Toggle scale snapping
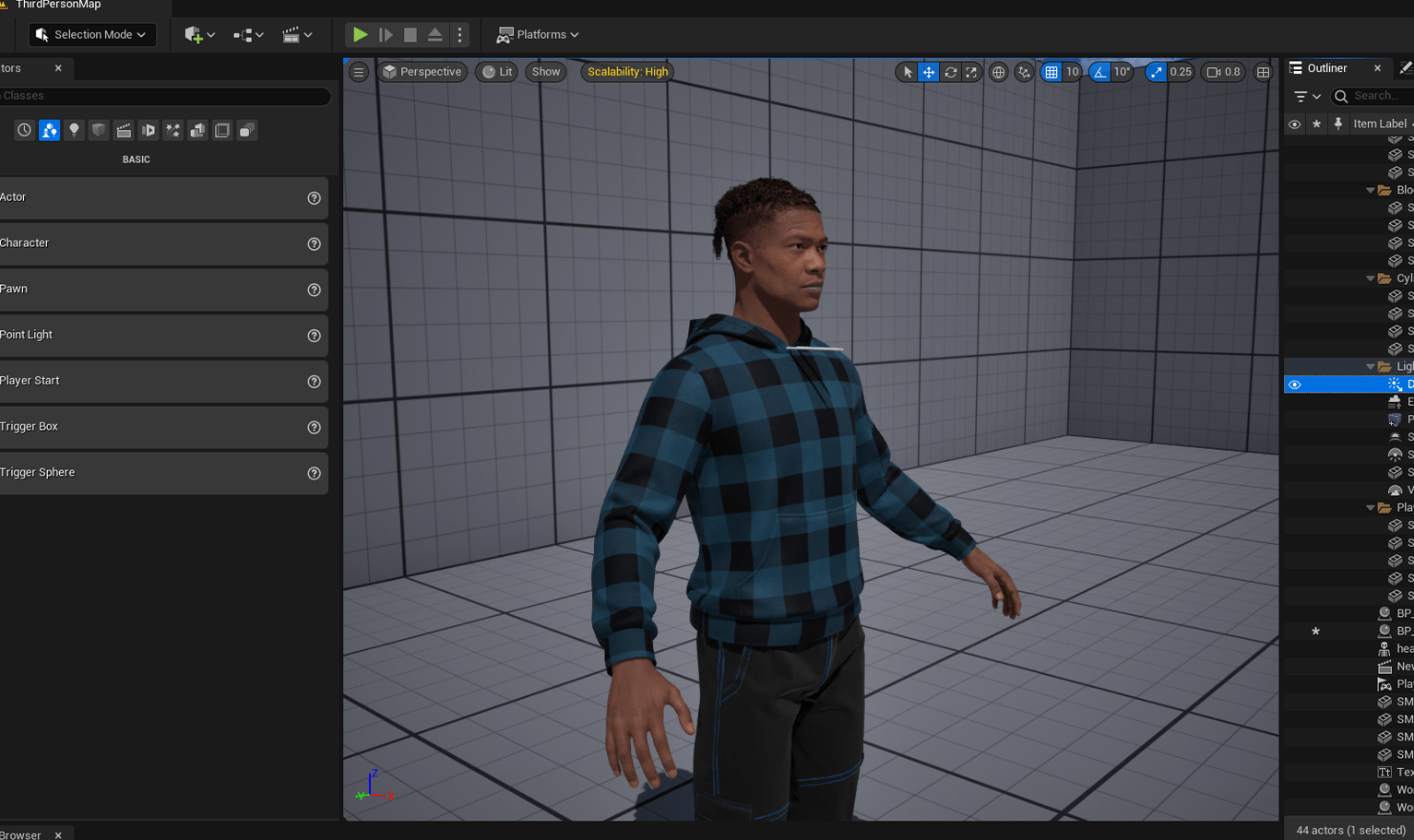1414x840 pixels. coord(1156,72)
